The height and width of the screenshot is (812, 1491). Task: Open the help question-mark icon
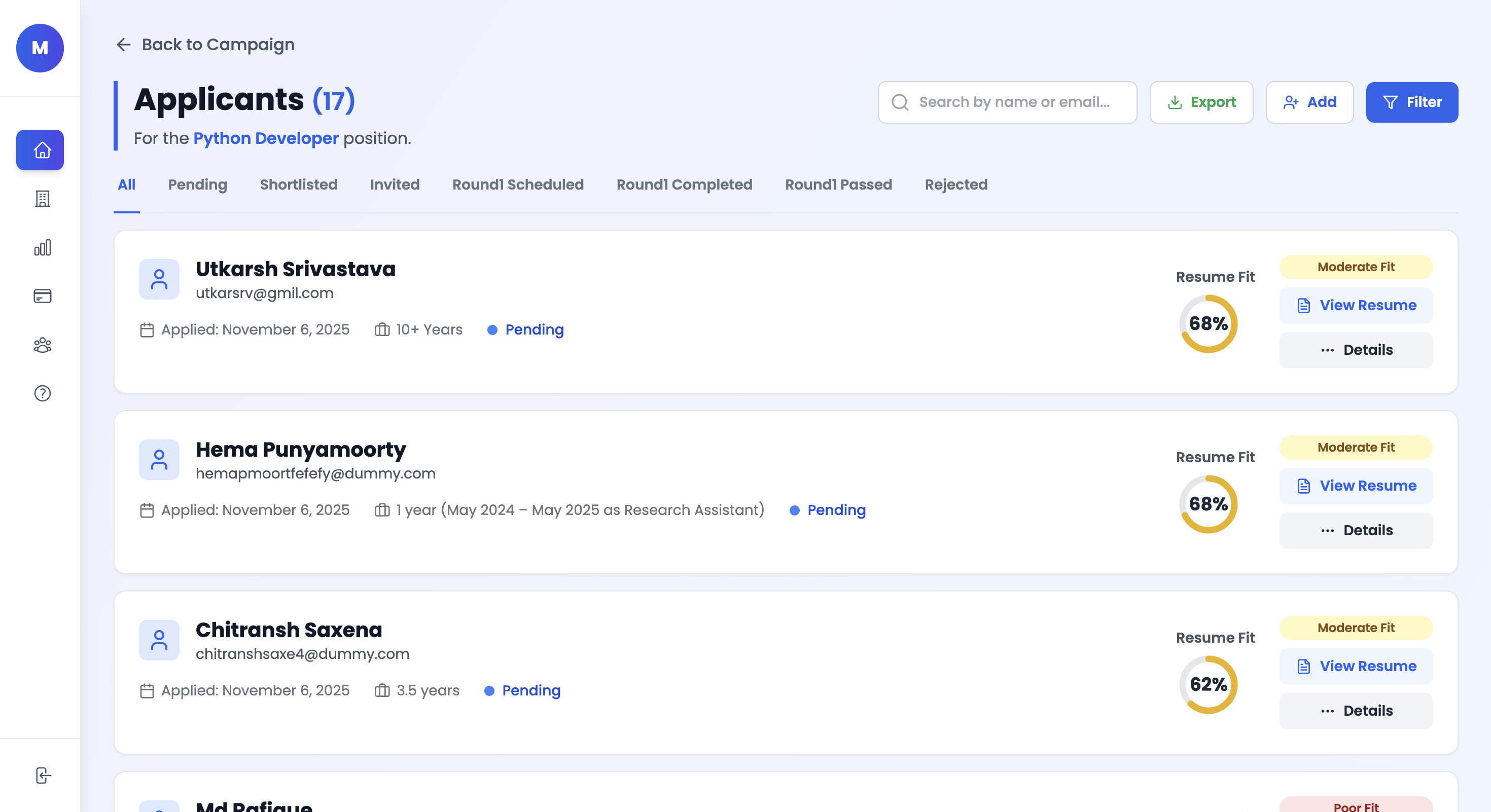click(42, 393)
